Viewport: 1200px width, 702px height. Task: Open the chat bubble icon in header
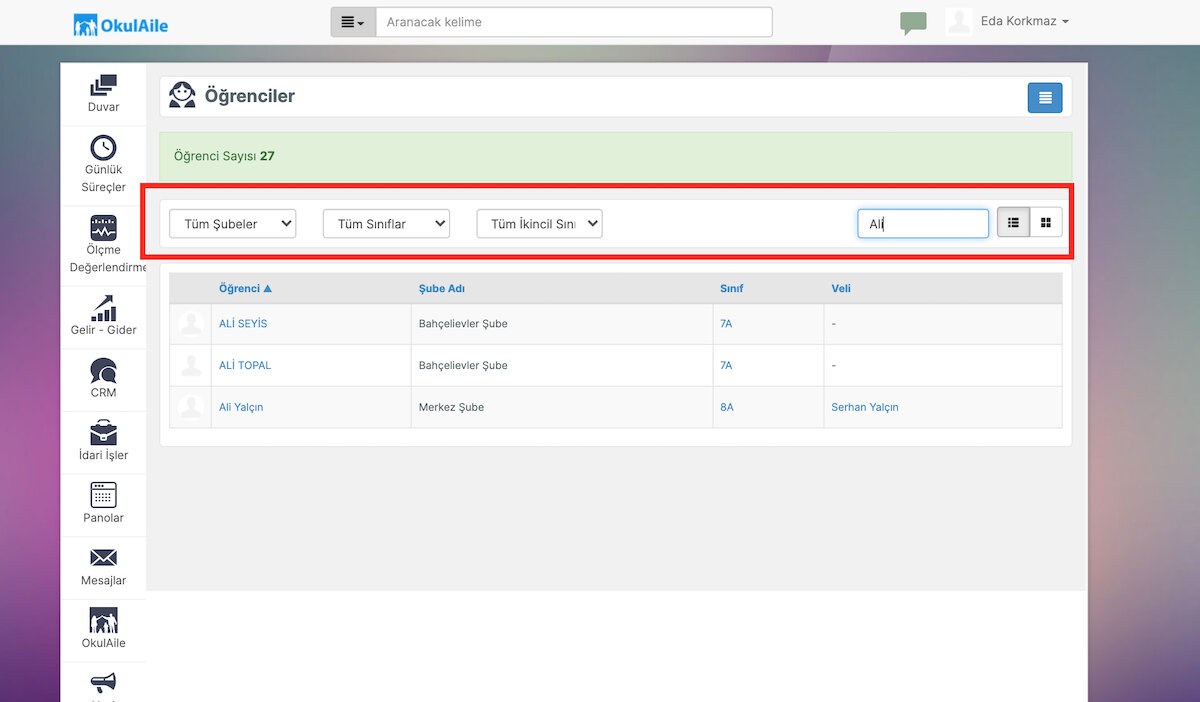click(913, 23)
